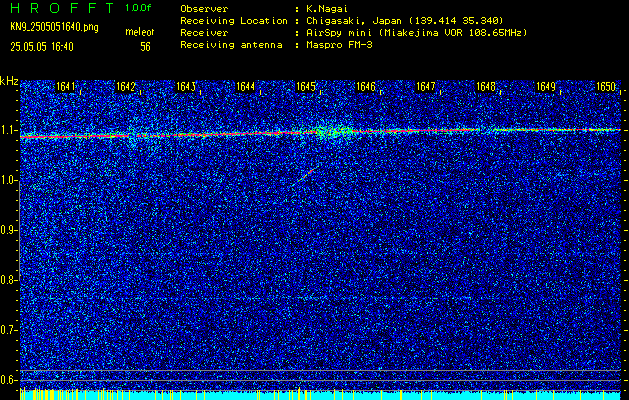Click the 1645 time marker

306,86
